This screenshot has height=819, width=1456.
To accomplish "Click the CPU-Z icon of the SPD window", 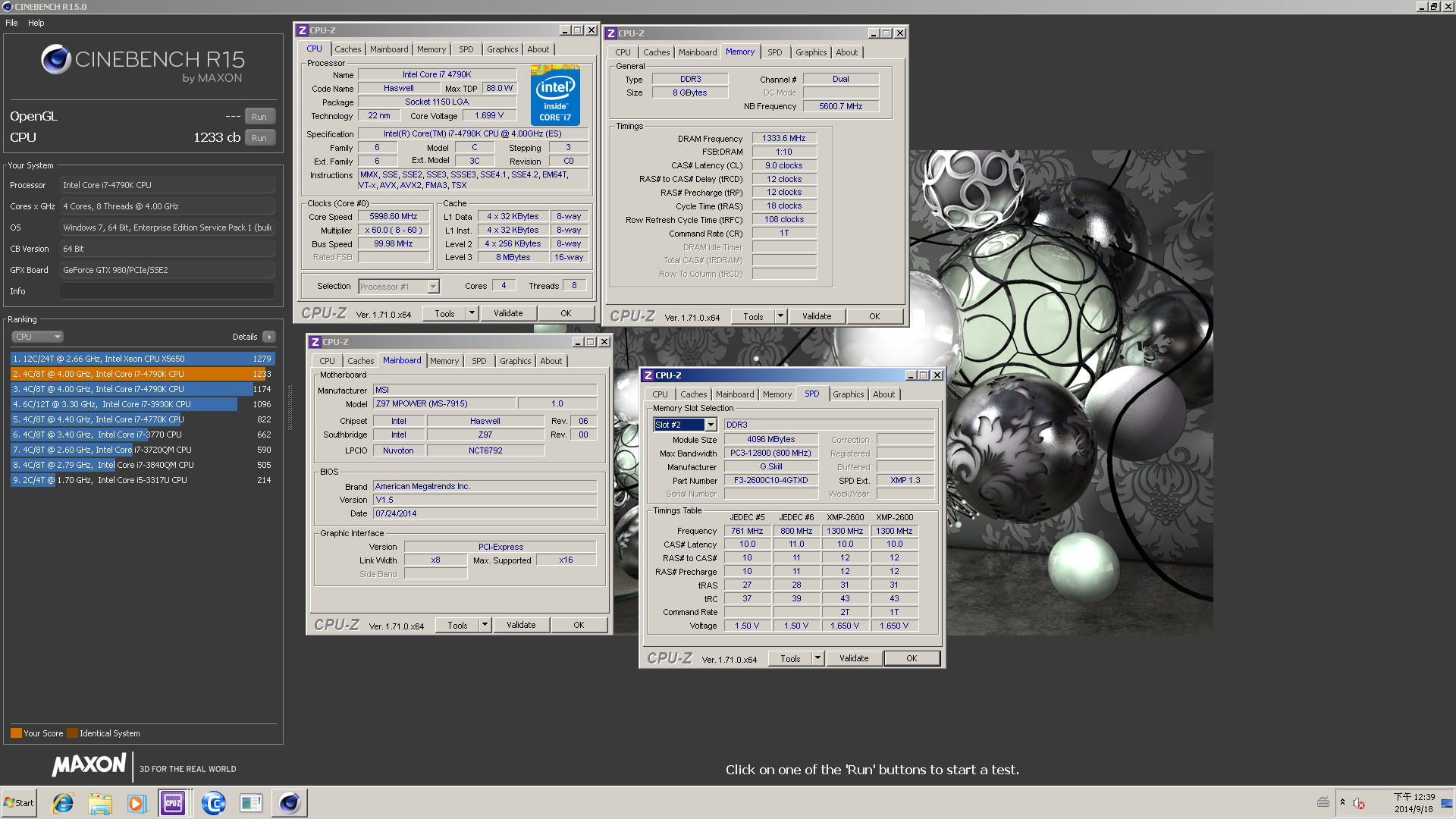I will pos(648,375).
